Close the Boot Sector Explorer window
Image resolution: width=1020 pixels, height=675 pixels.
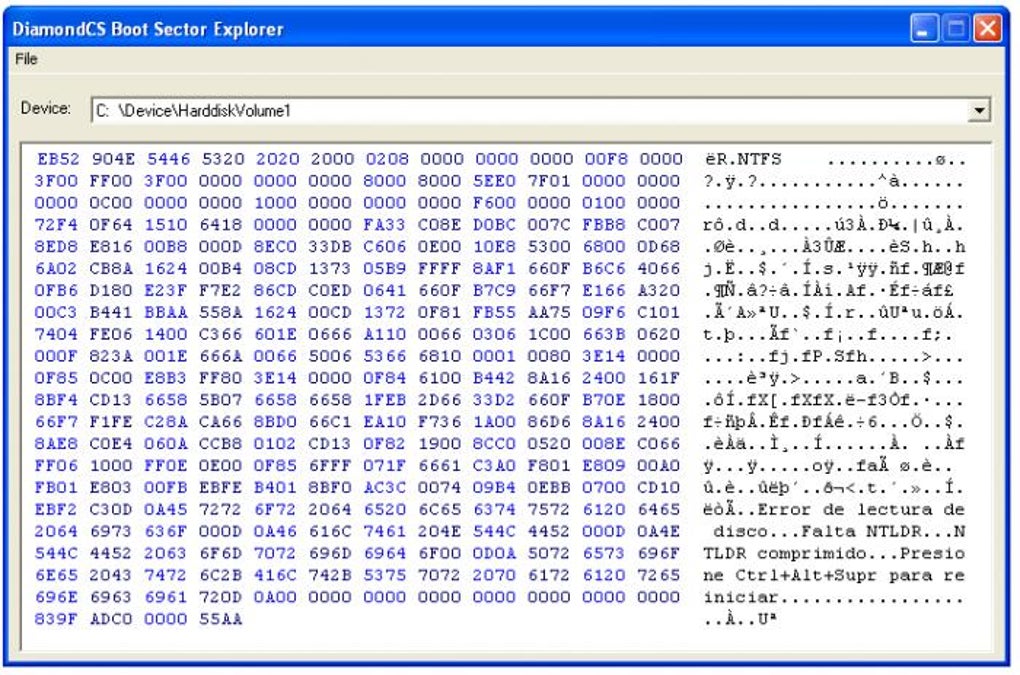[987, 29]
